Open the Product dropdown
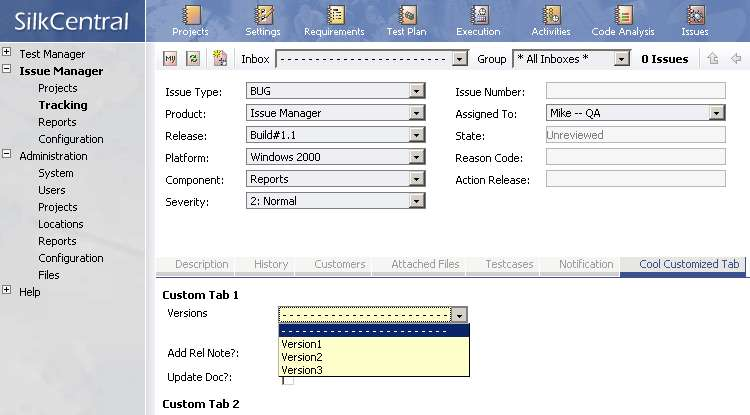The image size is (750, 415). pos(335,113)
